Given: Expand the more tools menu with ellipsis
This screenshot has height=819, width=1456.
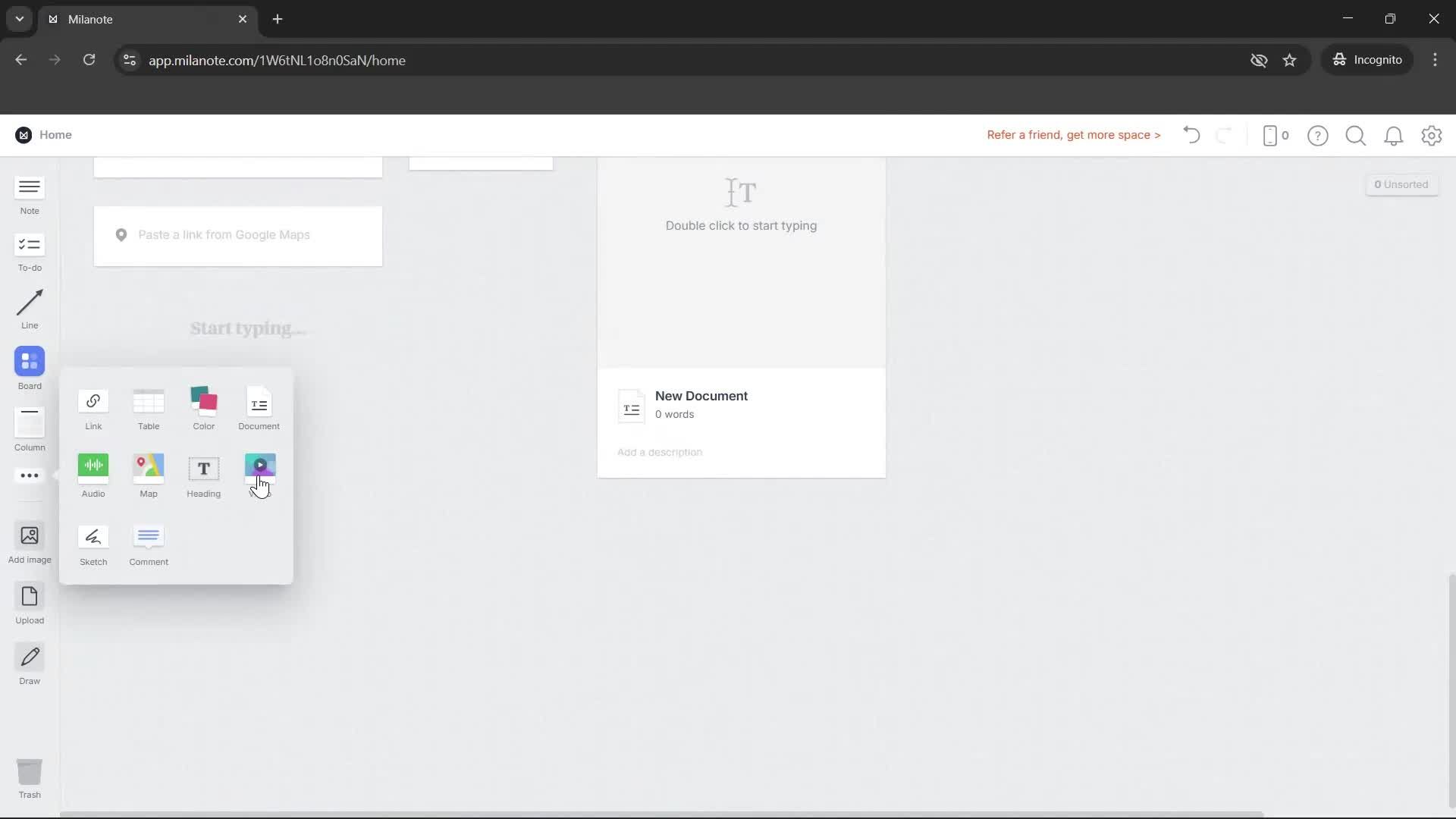Looking at the screenshot, I should (29, 475).
